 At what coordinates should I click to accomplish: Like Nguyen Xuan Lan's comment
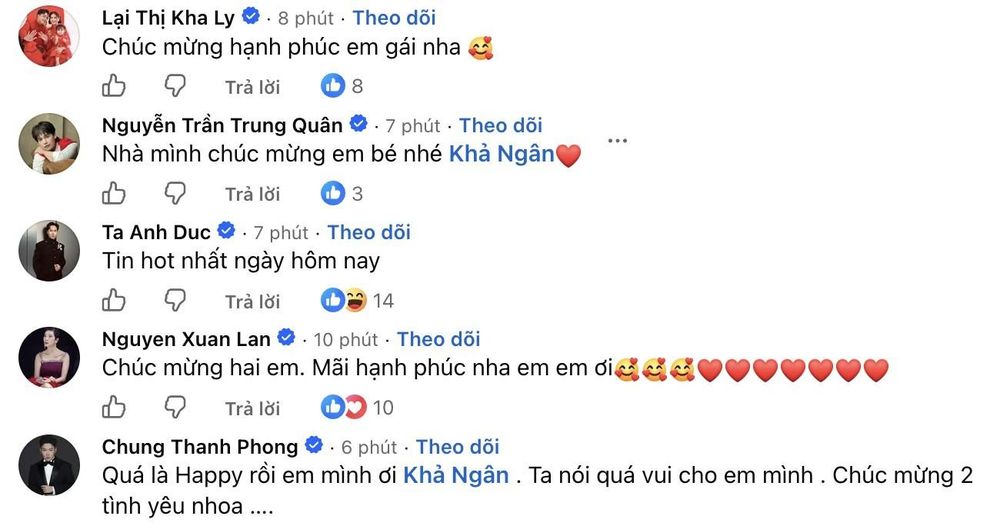tap(114, 407)
